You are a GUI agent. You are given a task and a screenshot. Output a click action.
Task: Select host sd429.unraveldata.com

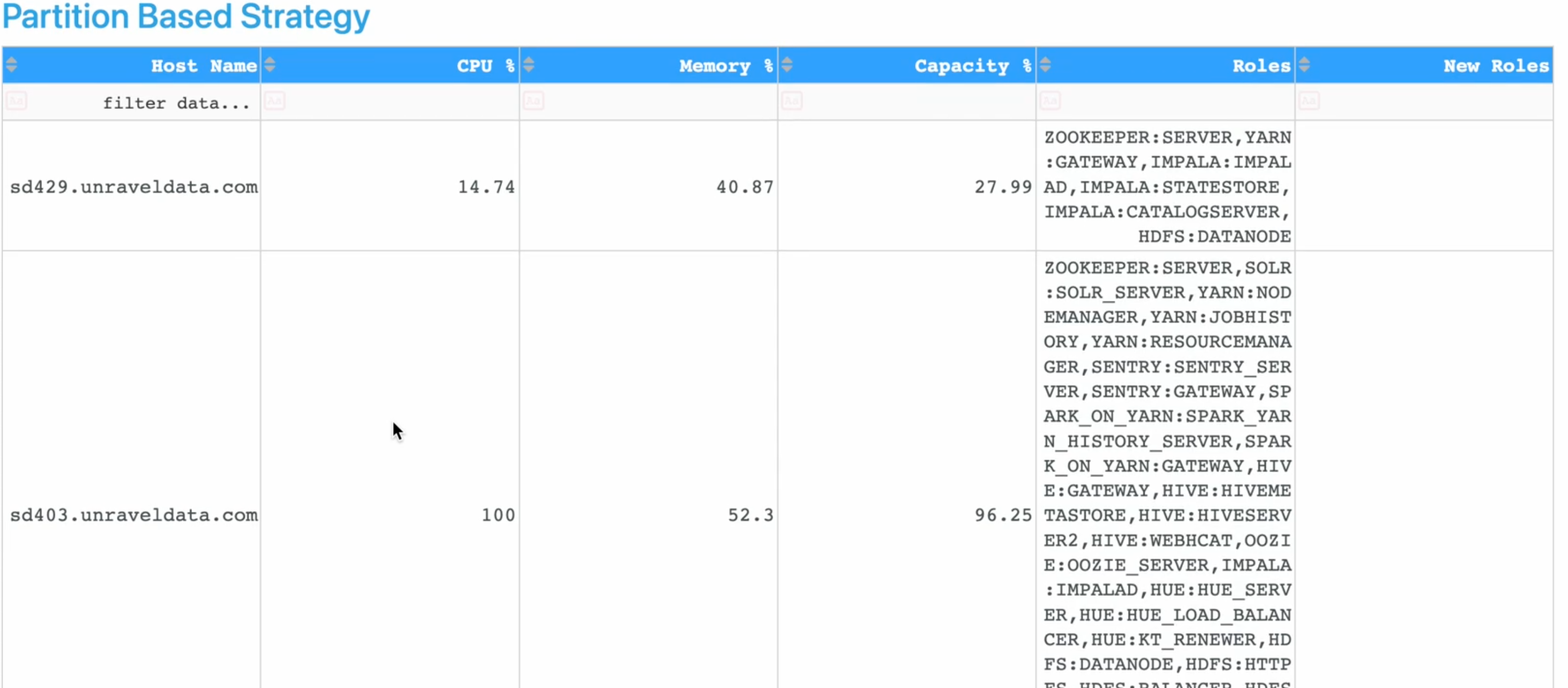click(x=134, y=187)
